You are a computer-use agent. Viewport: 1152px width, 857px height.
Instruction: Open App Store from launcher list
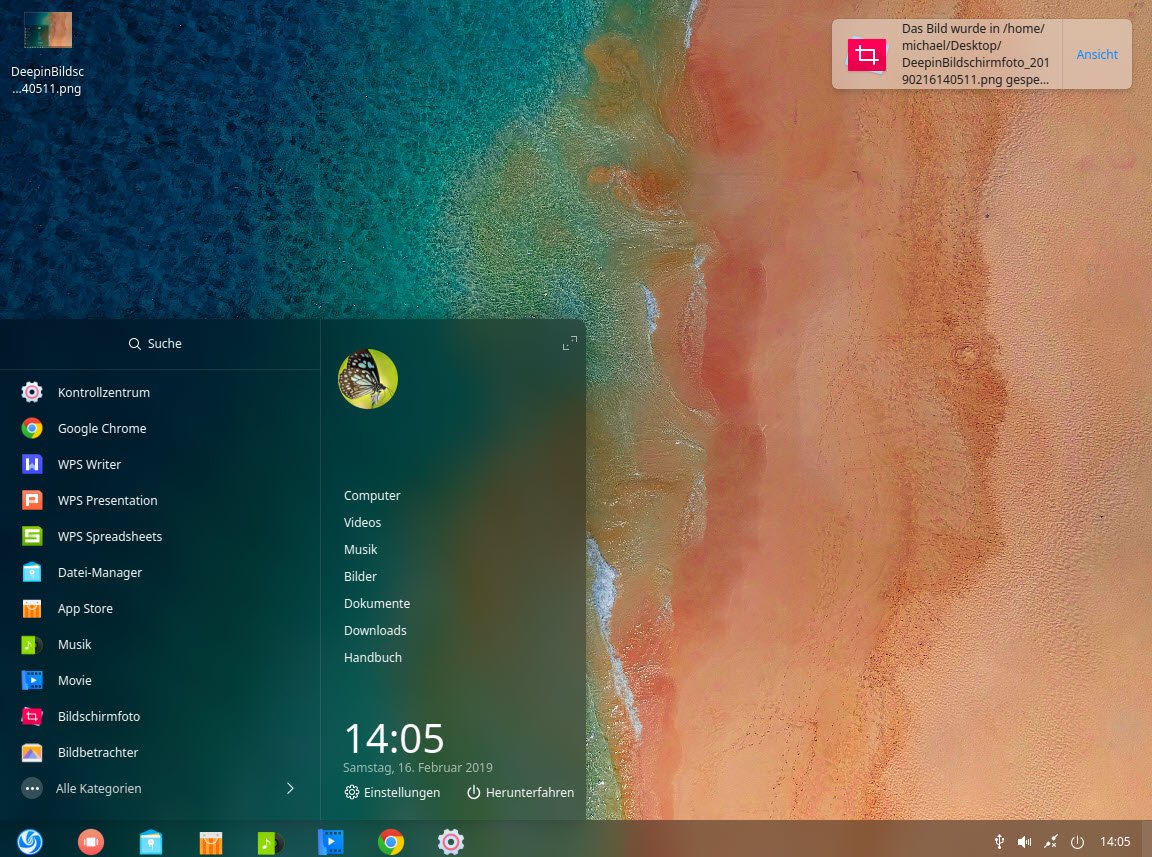click(159, 609)
